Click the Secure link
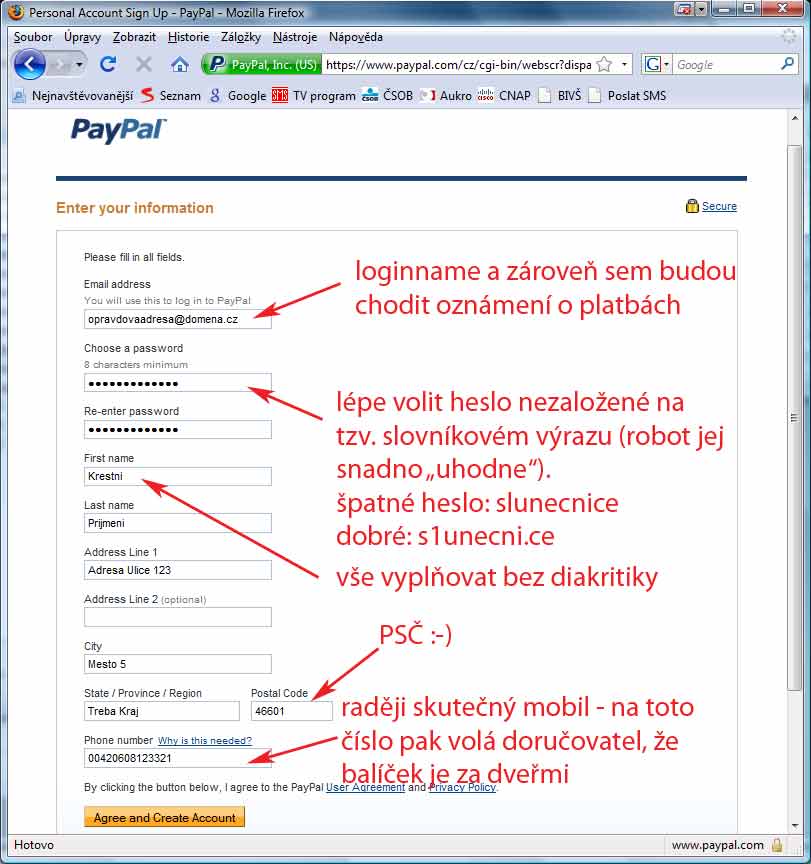The height and width of the screenshot is (864, 811). point(719,206)
